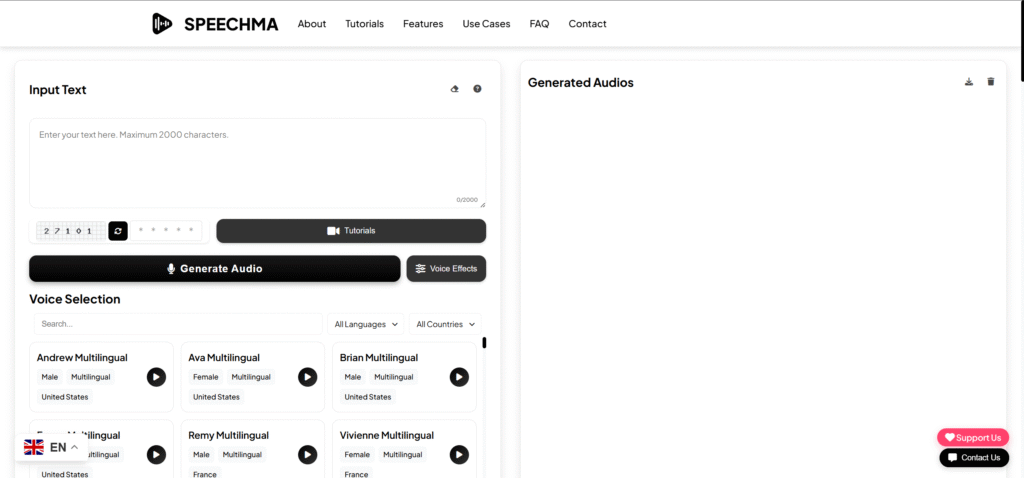Open the Contact Us chat button

[x=974, y=457]
